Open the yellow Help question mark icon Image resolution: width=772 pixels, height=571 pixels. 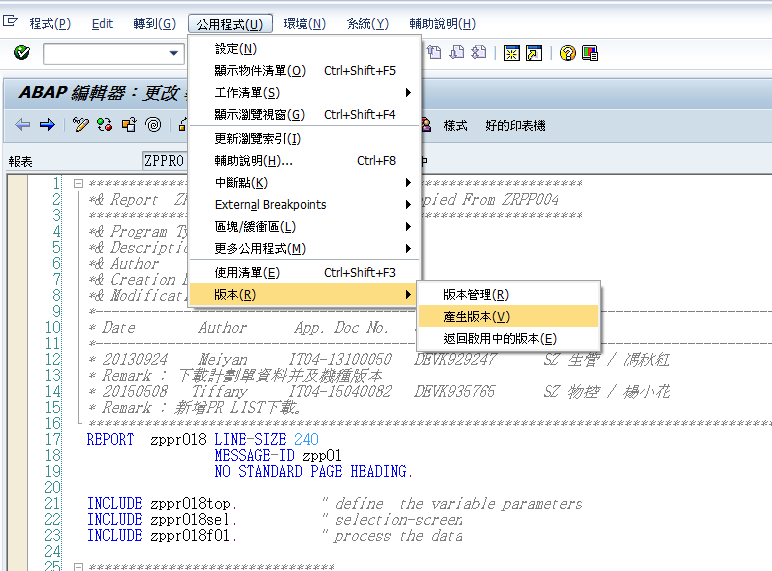pos(568,53)
